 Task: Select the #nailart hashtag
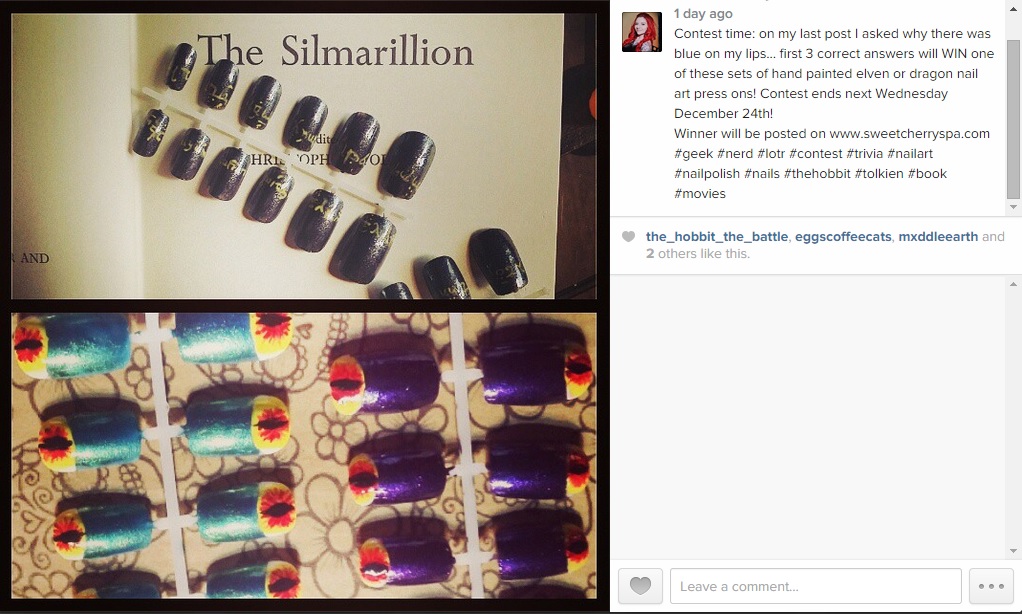910,154
